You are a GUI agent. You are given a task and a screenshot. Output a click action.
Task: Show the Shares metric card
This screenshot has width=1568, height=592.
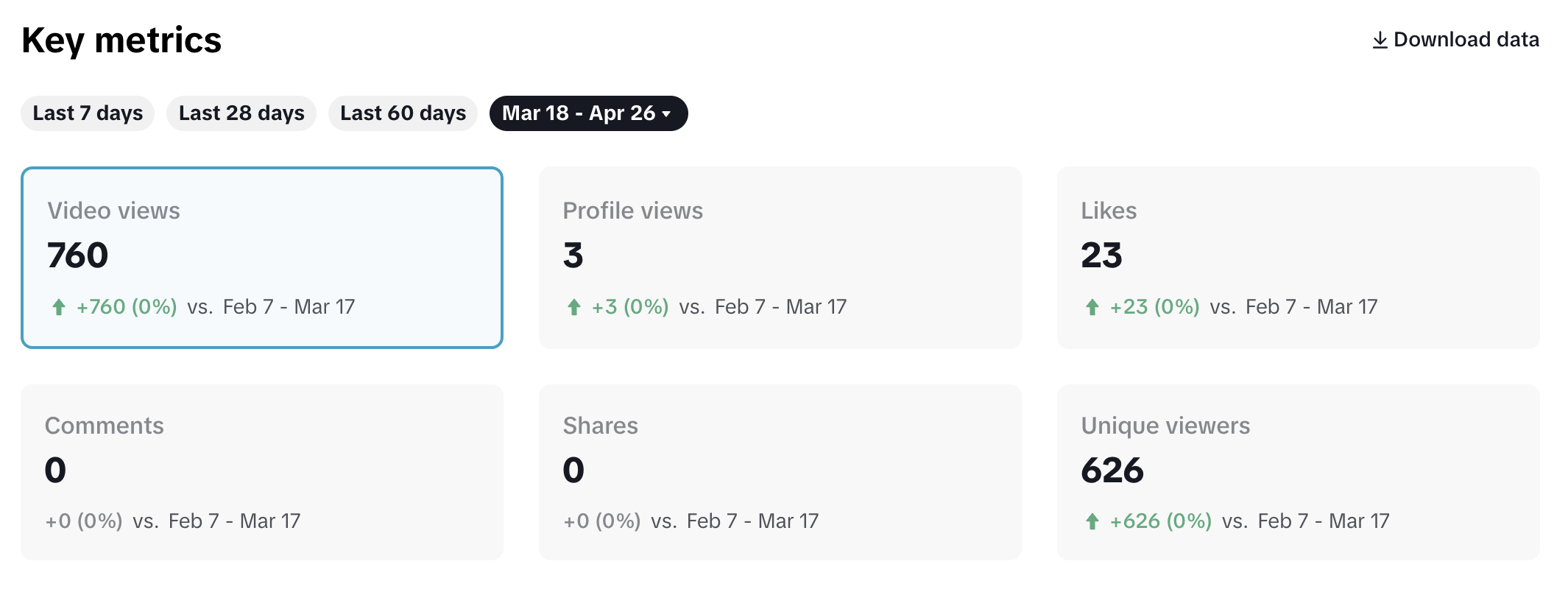[x=780, y=472]
